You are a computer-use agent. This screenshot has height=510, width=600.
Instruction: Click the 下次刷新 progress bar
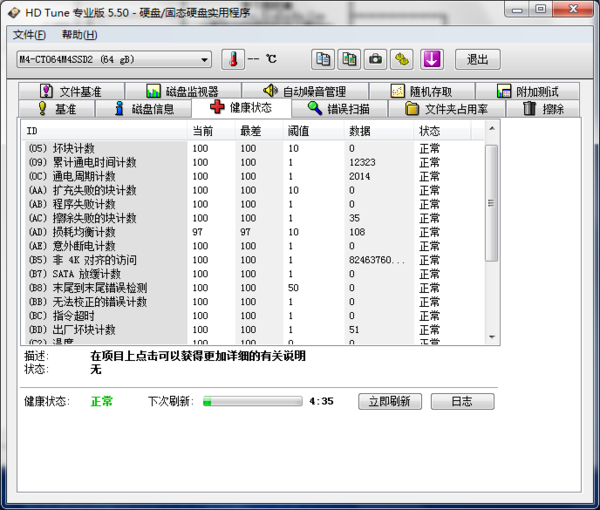click(x=253, y=401)
